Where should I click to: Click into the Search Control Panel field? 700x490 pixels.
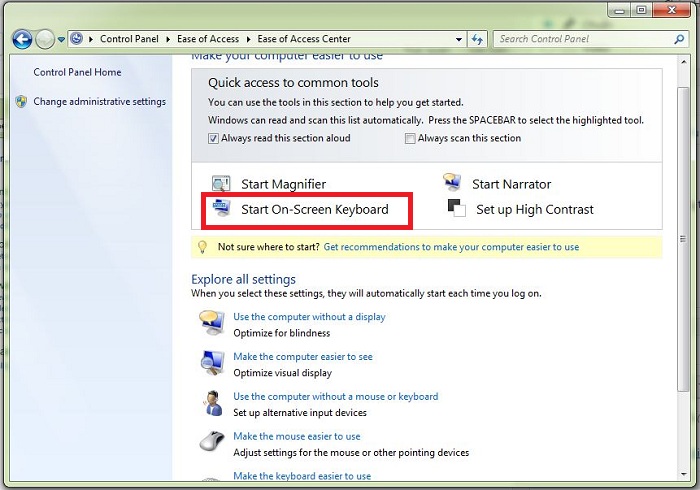(582, 39)
